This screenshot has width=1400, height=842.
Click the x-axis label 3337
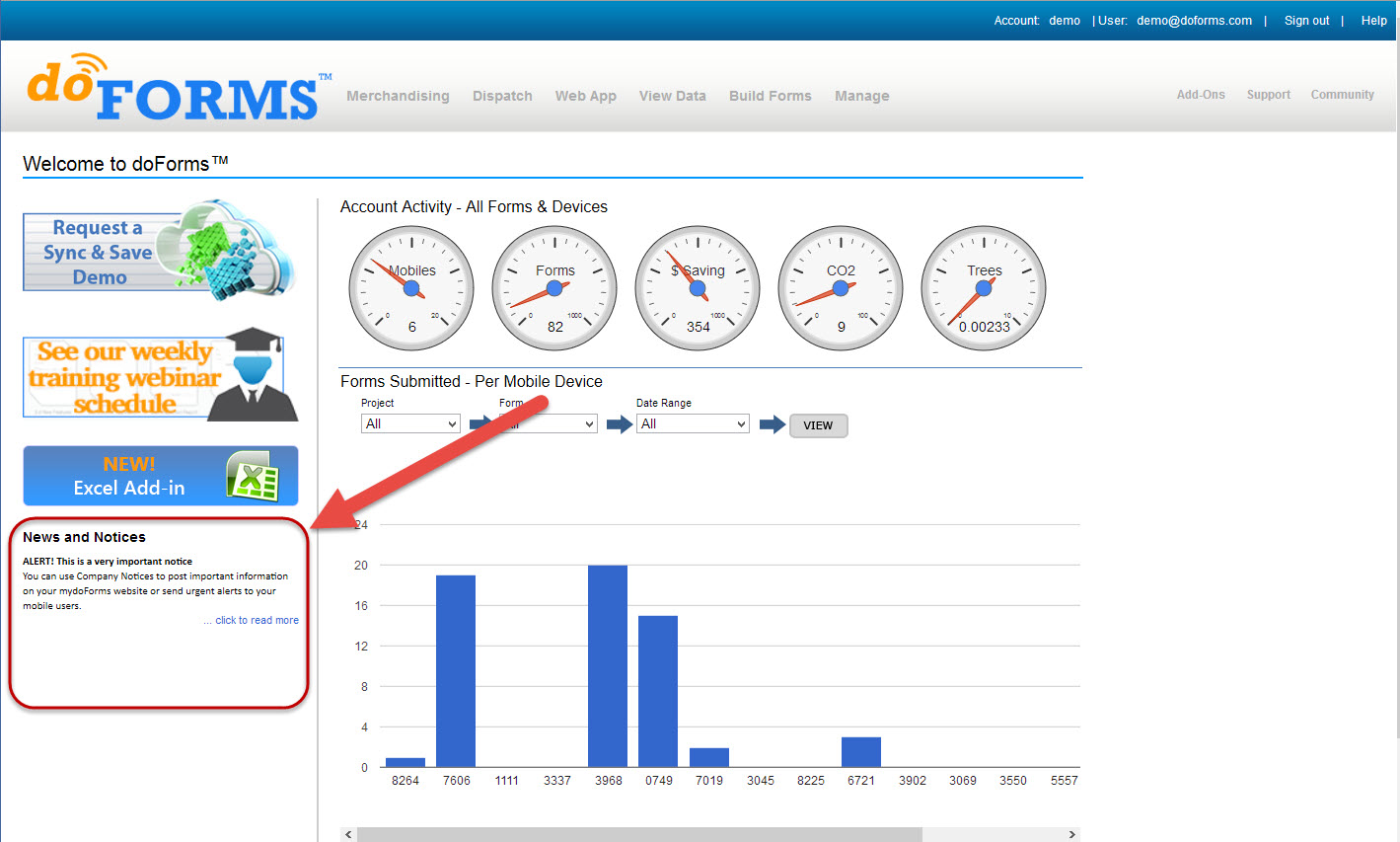[x=557, y=781]
